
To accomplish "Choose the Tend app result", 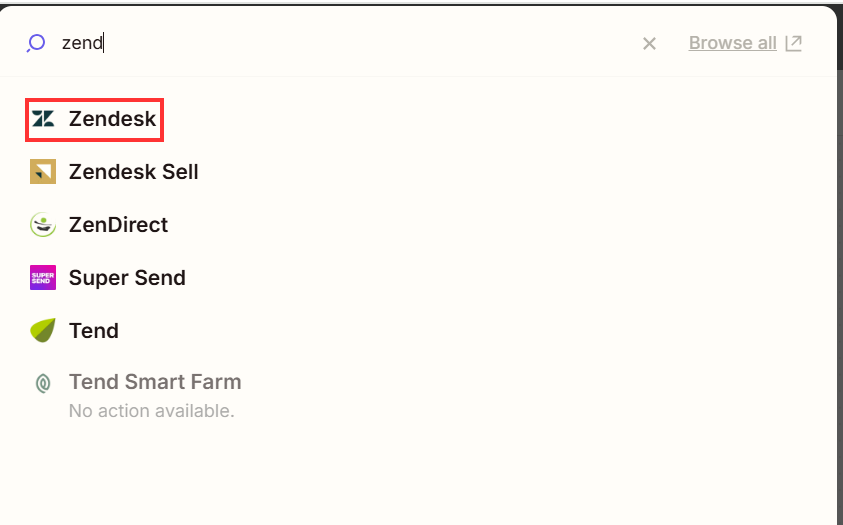I will pyautogui.click(x=94, y=331).
